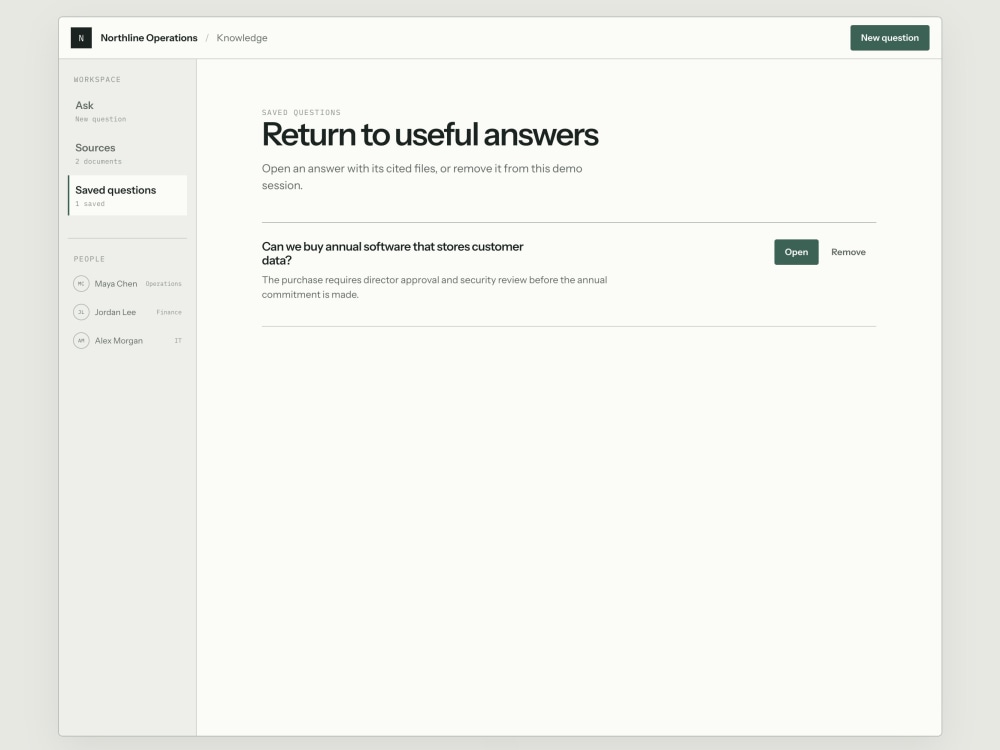Image resolution: width=1000 pixels, height=750 pixels.
Task: Click the '2 documents' subtitle
Action: 98,161
